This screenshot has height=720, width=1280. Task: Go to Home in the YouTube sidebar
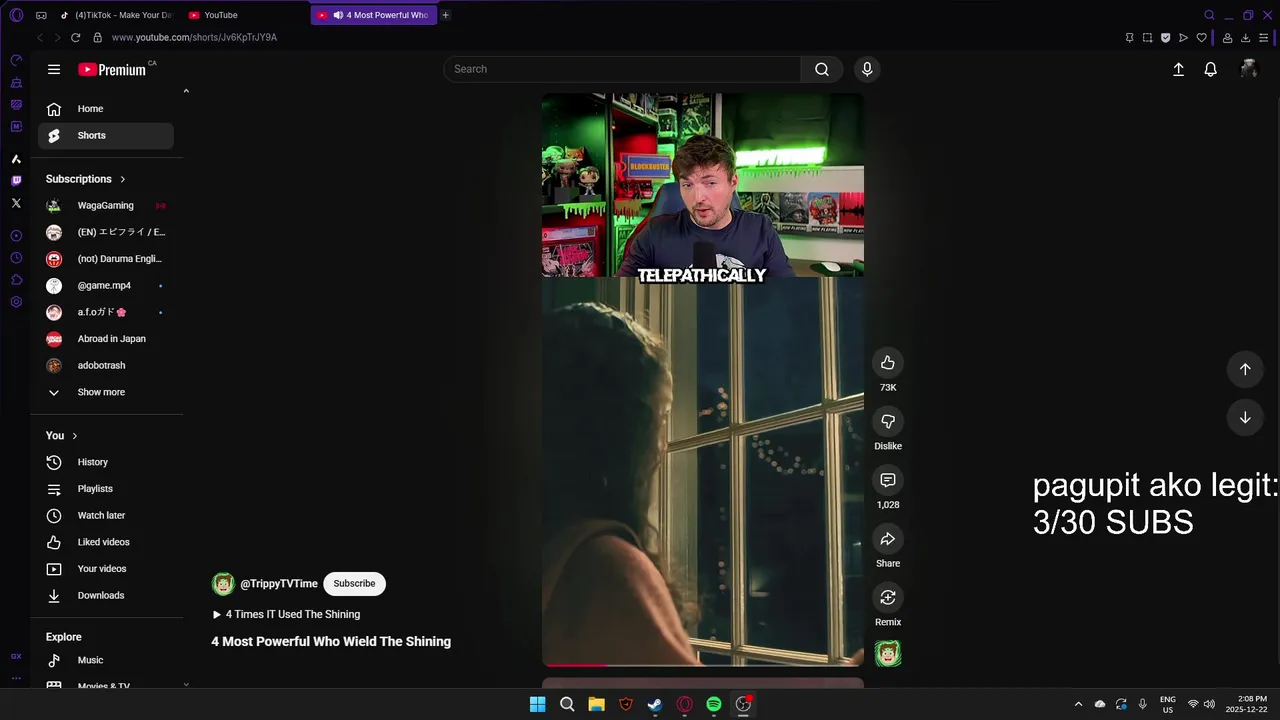pyautogui.click(x=106, y=109)
